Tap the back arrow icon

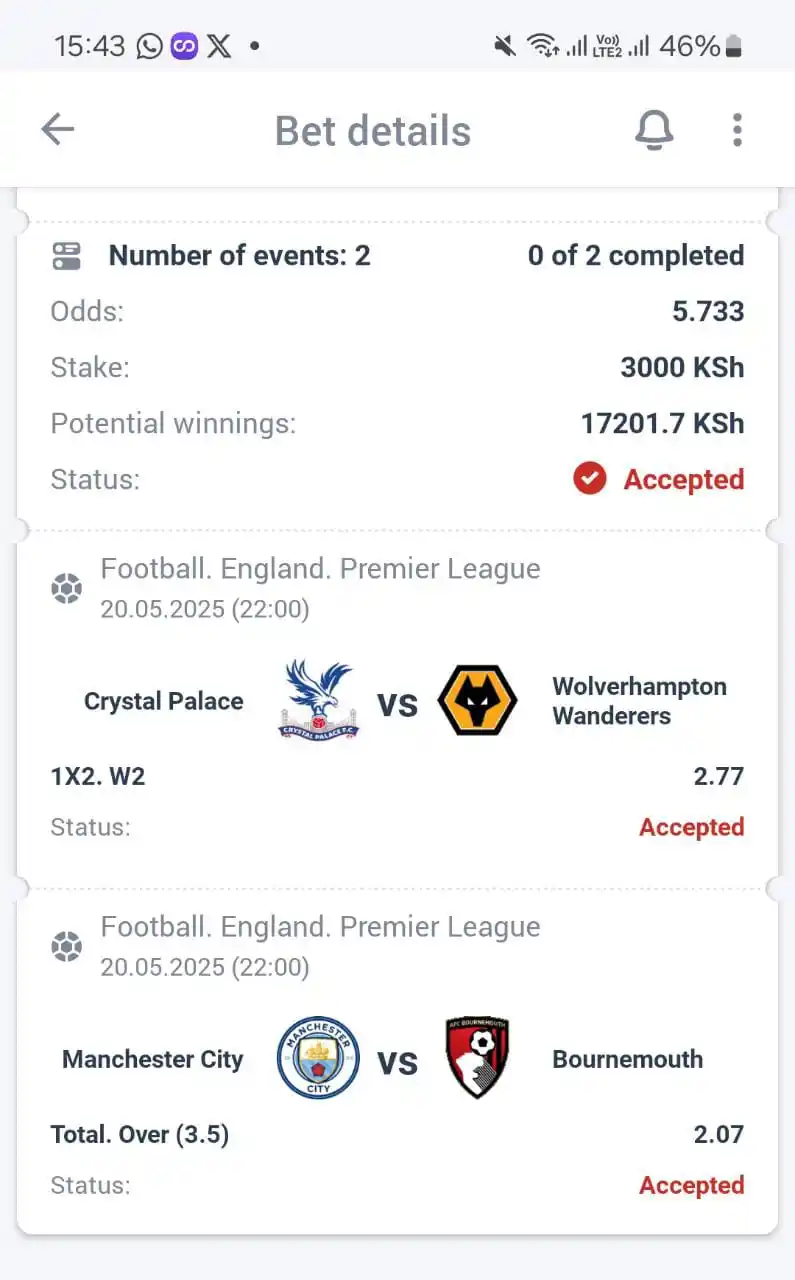click(58, 130)
